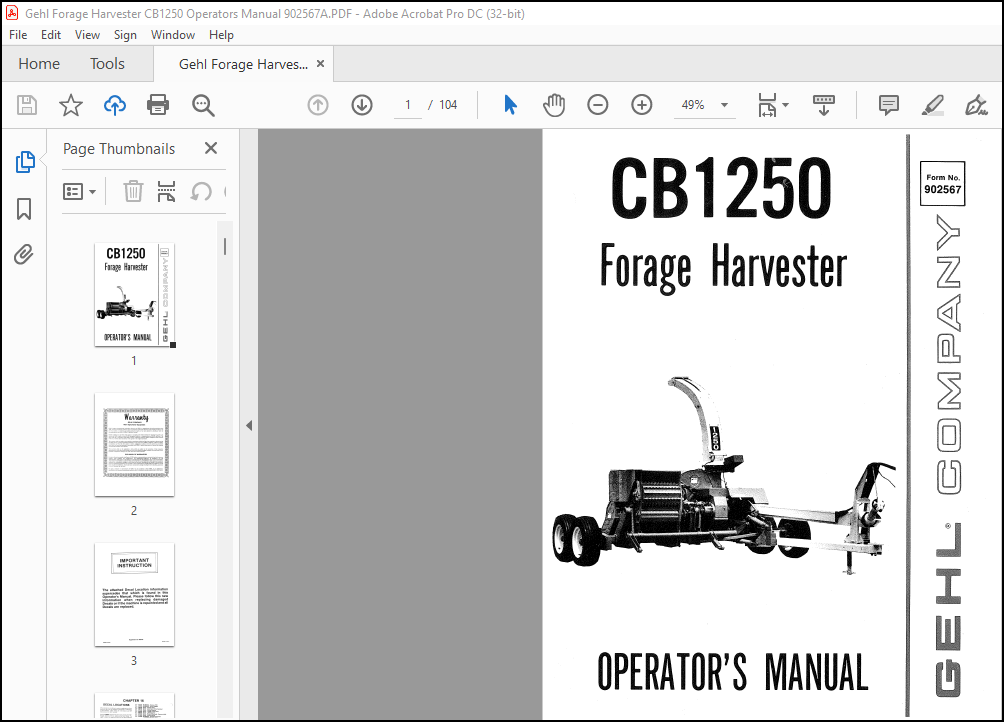Image resolution: width=1004 pixels, height=722 pixels.
Task: Close the Page Thumbnails panel
Action: click(x=211, y=148)
